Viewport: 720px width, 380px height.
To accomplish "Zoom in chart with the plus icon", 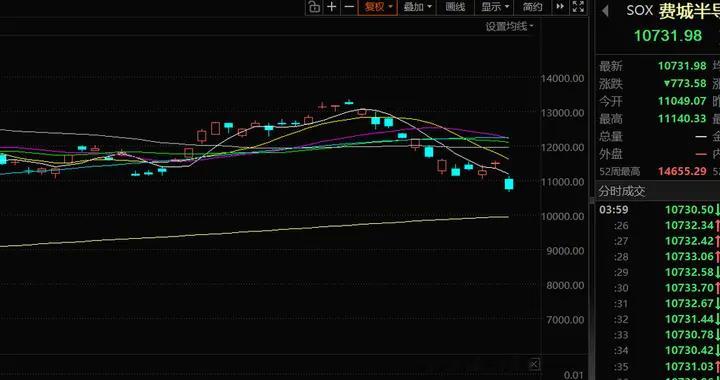I will click(x=332, y=7).
